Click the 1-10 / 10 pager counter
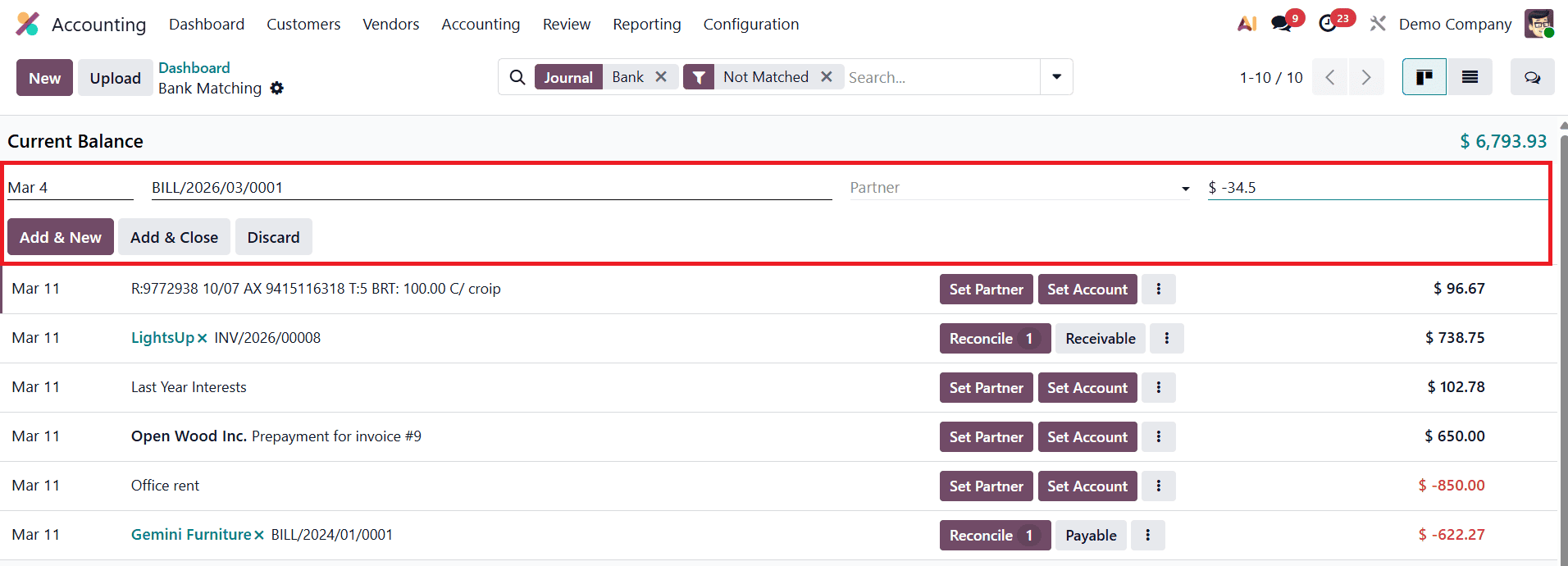Viewport: 1568px width, 566px height. pos(1271,77)
